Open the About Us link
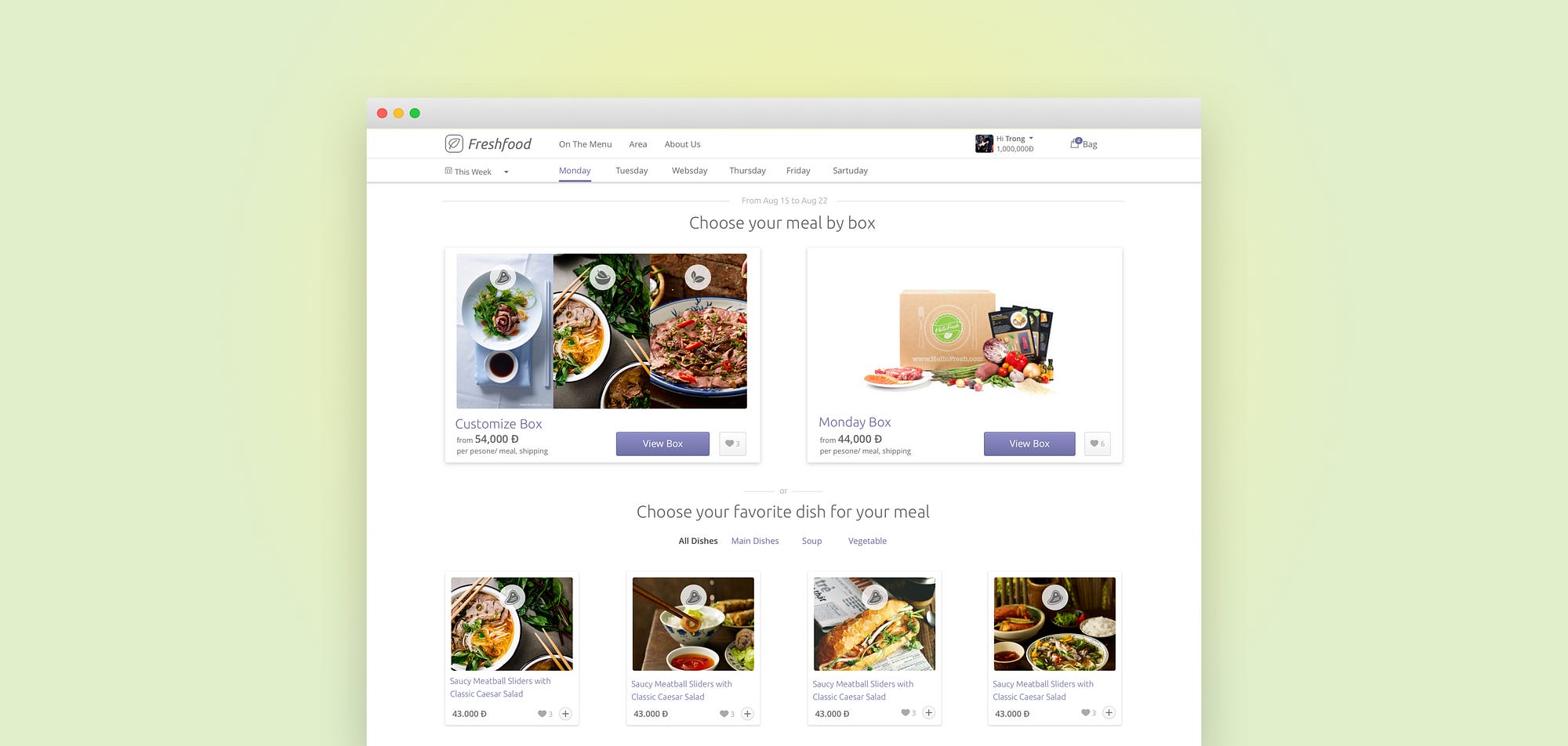Image resolution: width=1568 pixels, height=746 pixels. [x=682, y=144]
